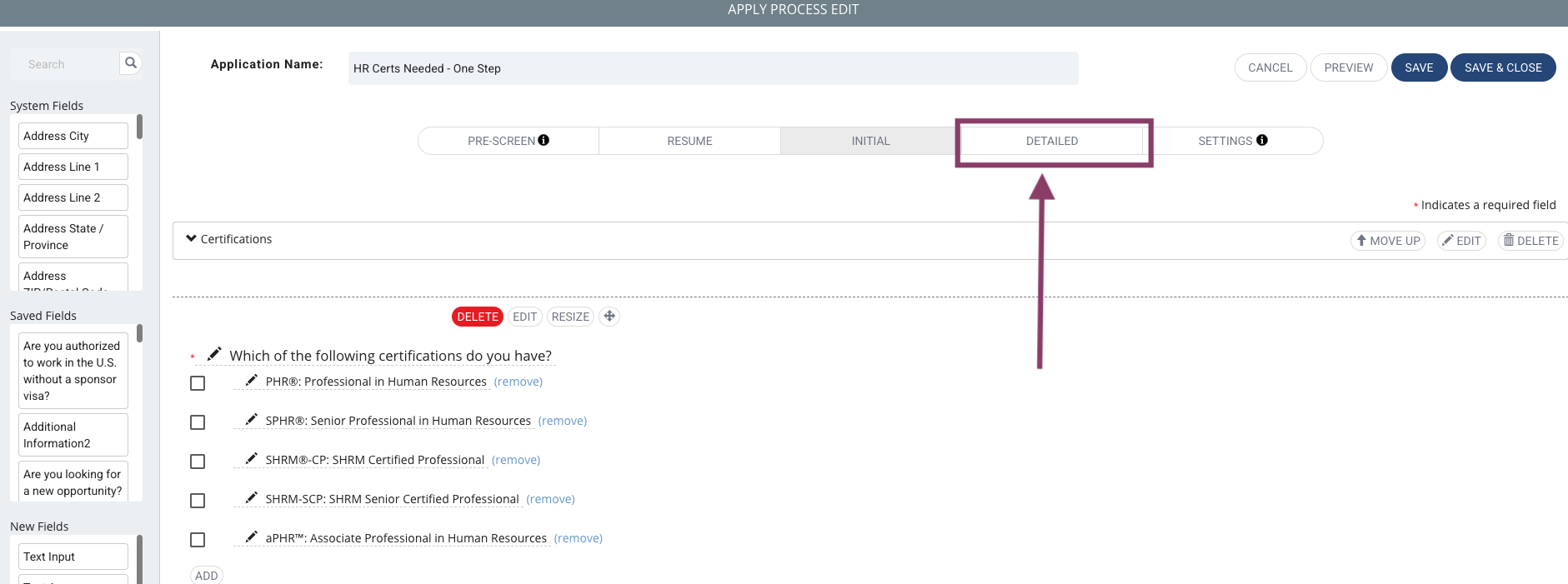Click the PRE-SCREEN info icon
Viewport: 1568px width, 584px height.
(x=544, y=140)
